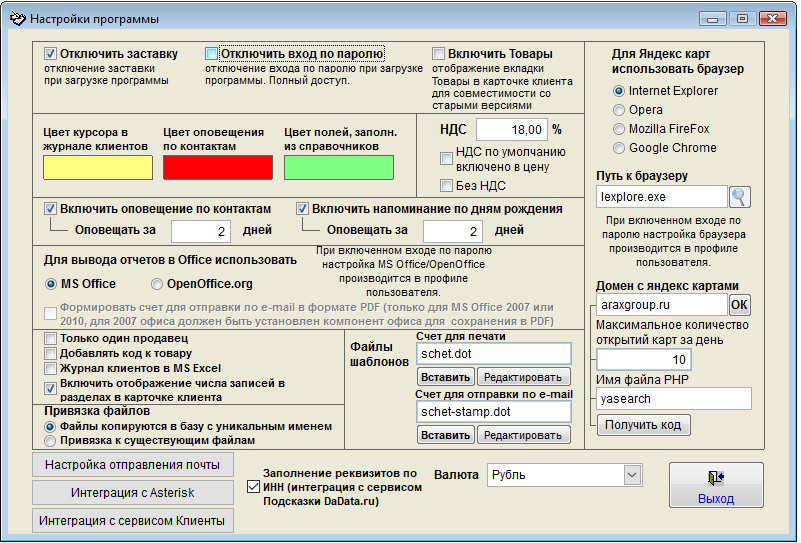The height and width of the screenshot is (543, 801).
Task: Select the Google Chrome browser radio button
Action: pyautogui.click(x=619, y=148)
